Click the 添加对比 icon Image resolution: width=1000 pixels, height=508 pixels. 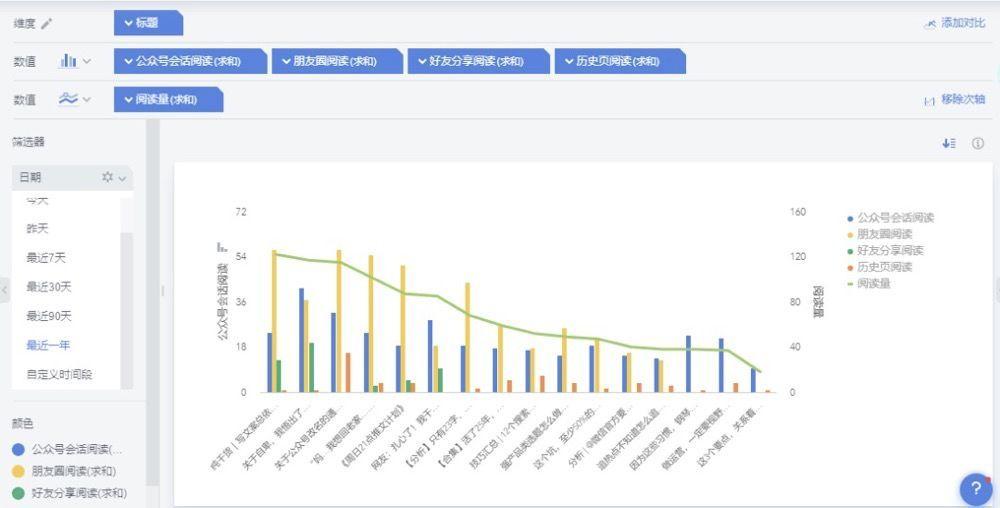[930, 24]
